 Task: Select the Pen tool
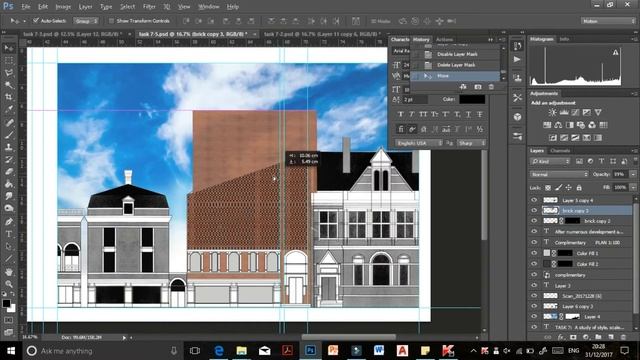click(9, 222)
